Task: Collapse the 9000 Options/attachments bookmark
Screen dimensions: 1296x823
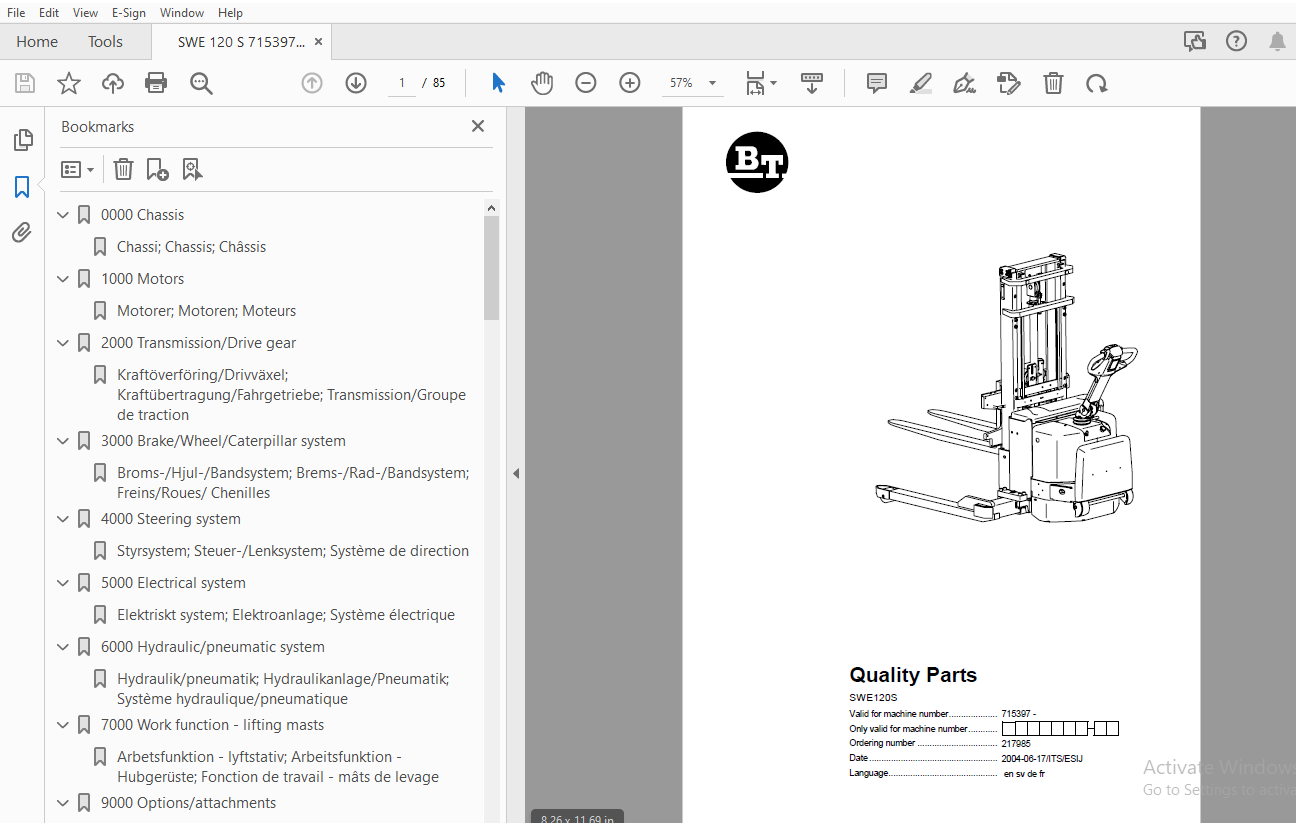Action: 64,803
